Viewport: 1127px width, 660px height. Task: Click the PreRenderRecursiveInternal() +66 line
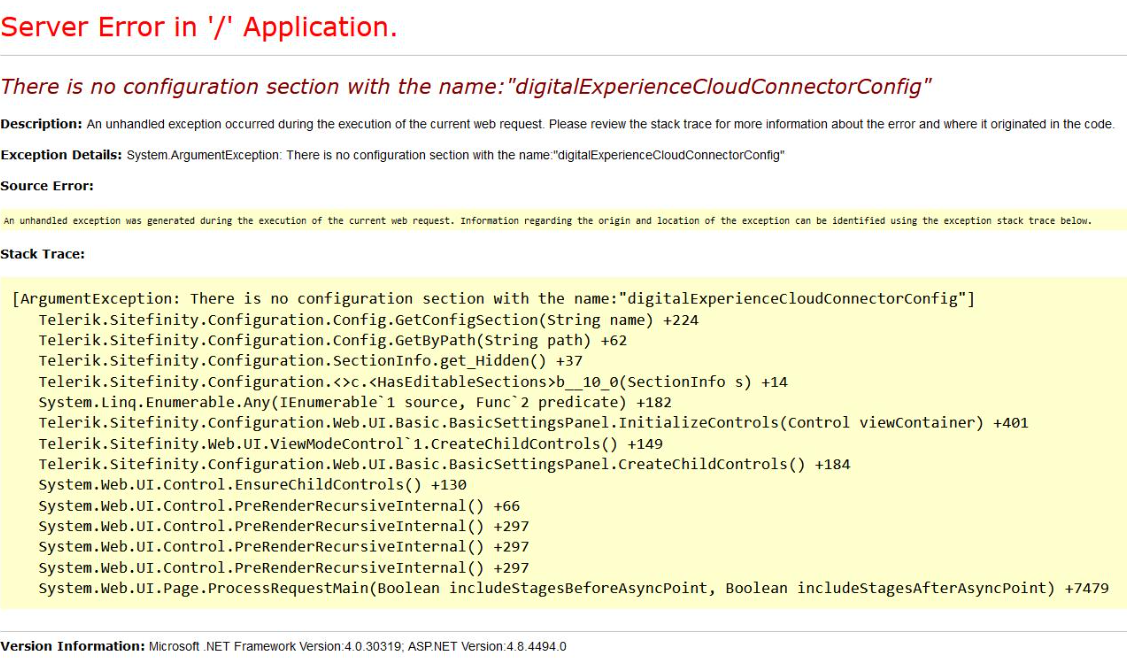[279, 505]
